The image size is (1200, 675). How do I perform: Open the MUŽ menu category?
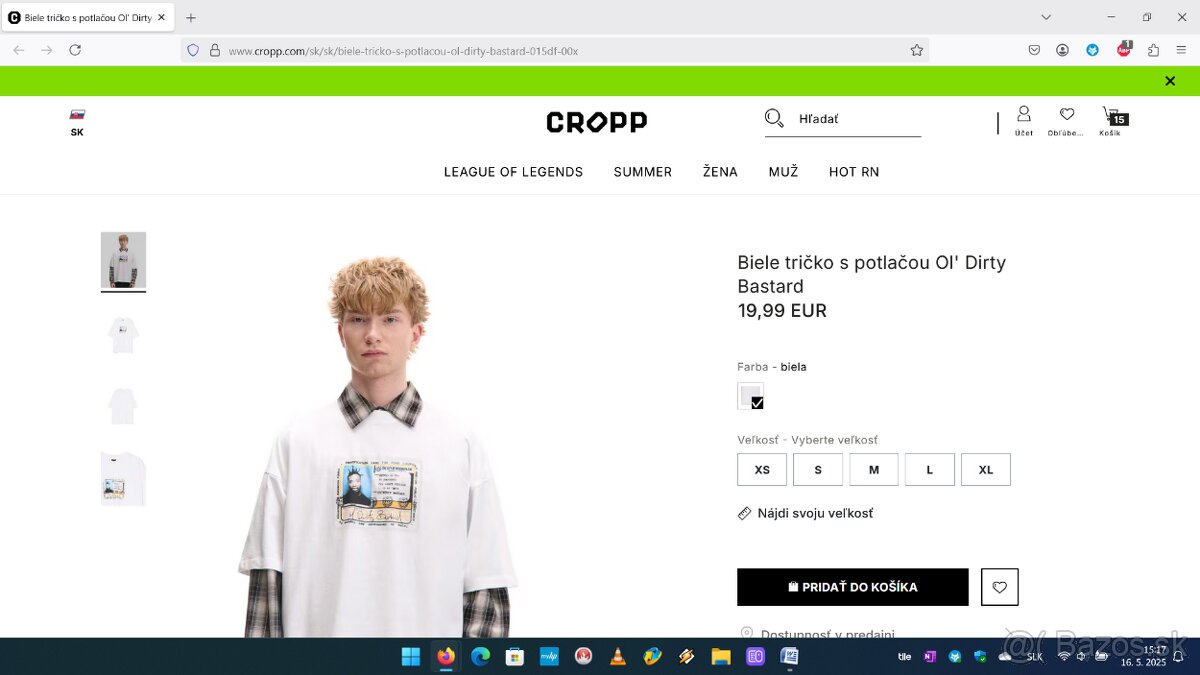coord(783,172)
